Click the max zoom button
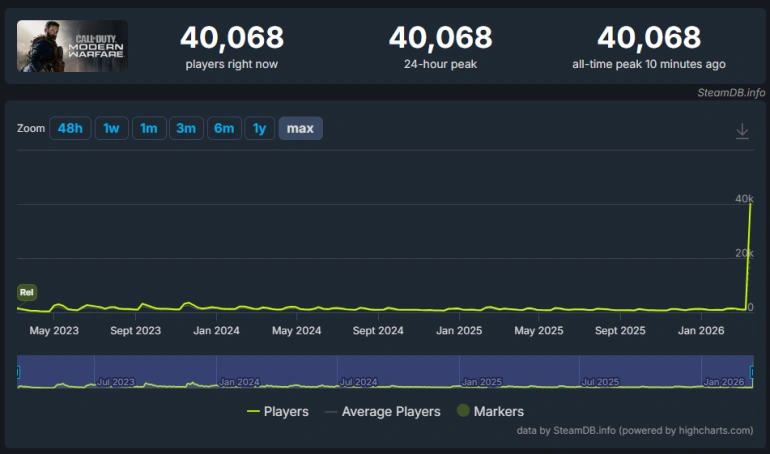Screen dimensions: 770x454 click(x=300, y=128)
